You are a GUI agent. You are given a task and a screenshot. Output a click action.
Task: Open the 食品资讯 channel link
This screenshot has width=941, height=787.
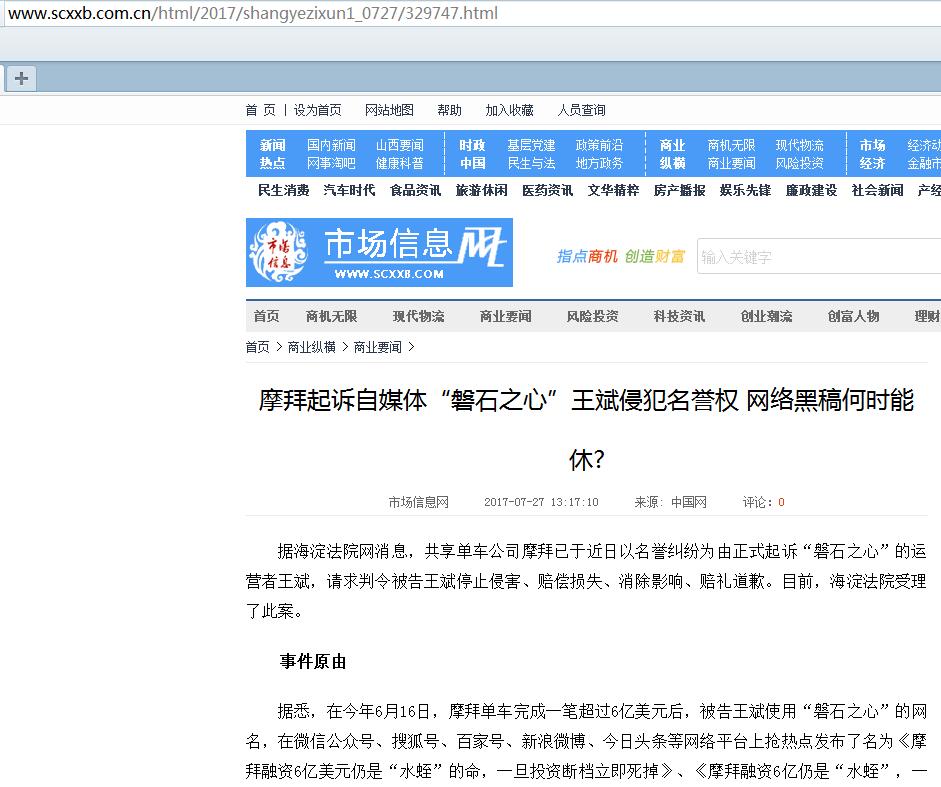click(415, 190)
